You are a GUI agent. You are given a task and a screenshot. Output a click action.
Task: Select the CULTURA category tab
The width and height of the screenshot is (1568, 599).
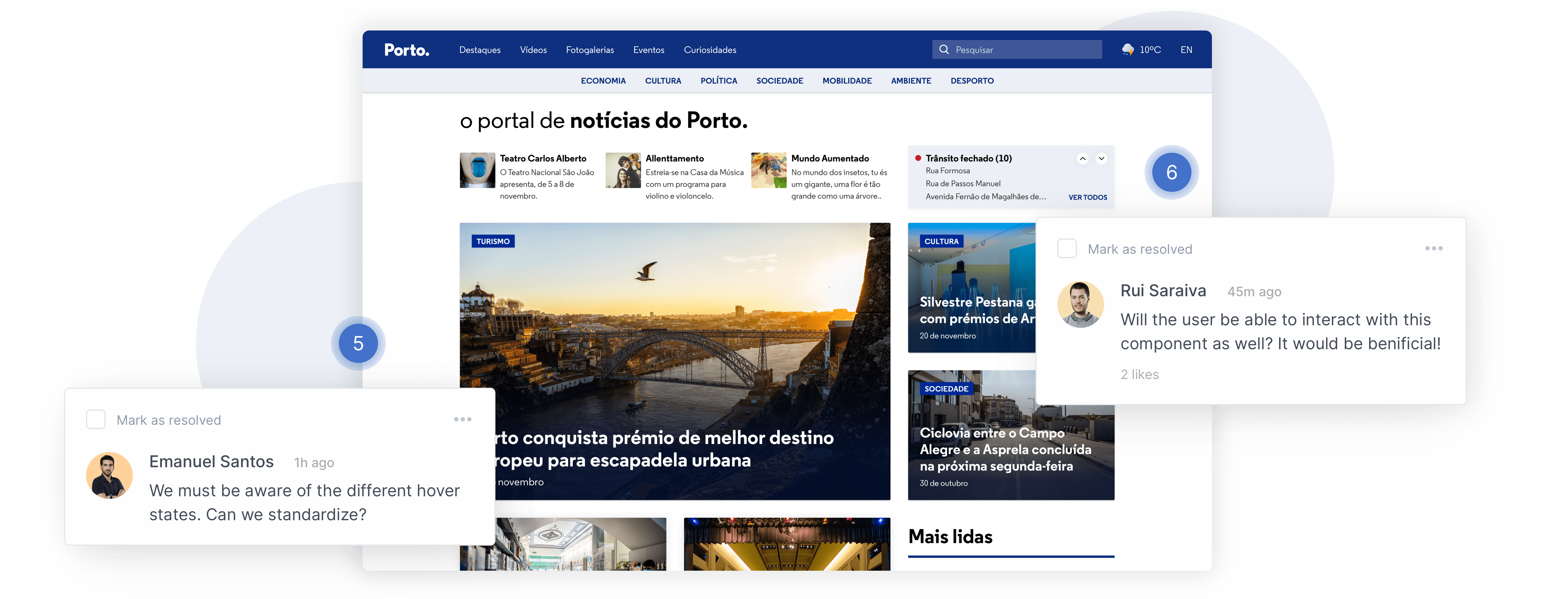point(663,81)
